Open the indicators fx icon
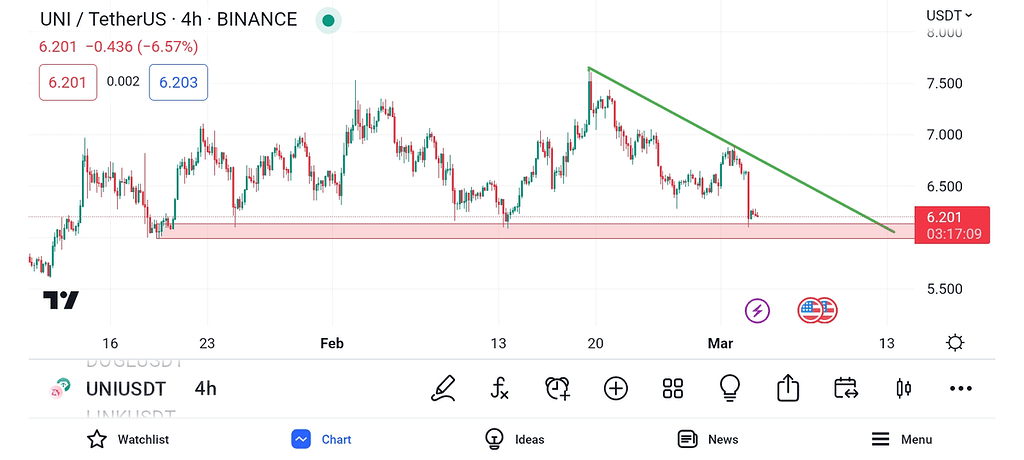 tap(501, 388)
